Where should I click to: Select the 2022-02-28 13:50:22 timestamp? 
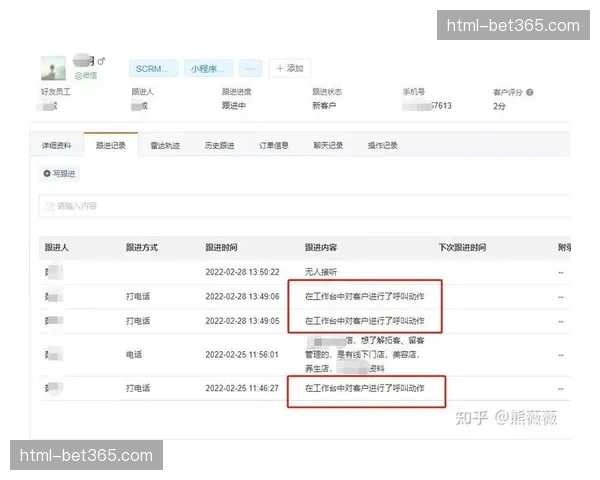(242, 272)
